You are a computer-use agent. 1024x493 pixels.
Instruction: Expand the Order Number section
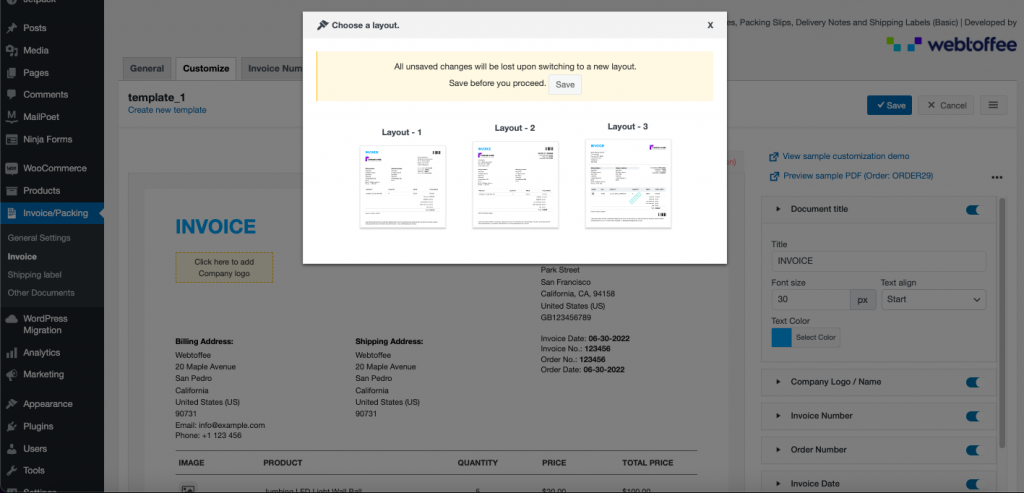[878, 450]
